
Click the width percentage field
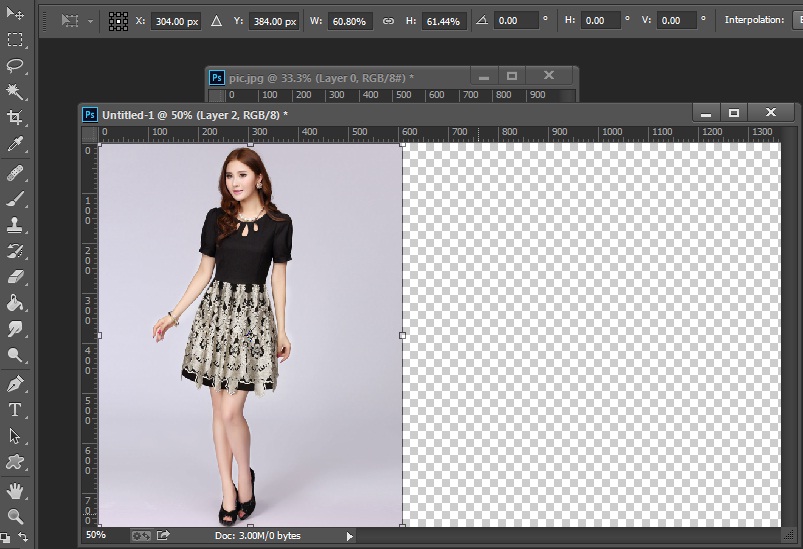pyautogui.click(x=350, y=21)
